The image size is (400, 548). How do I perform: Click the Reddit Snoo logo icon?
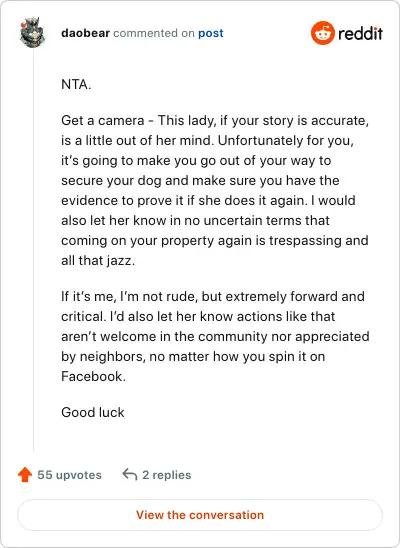[x=323, y=33]
